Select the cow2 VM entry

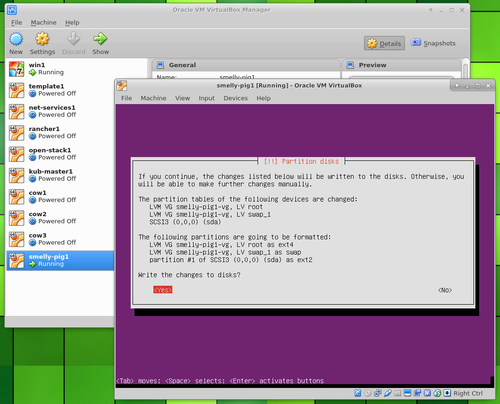tap(60, 218)
